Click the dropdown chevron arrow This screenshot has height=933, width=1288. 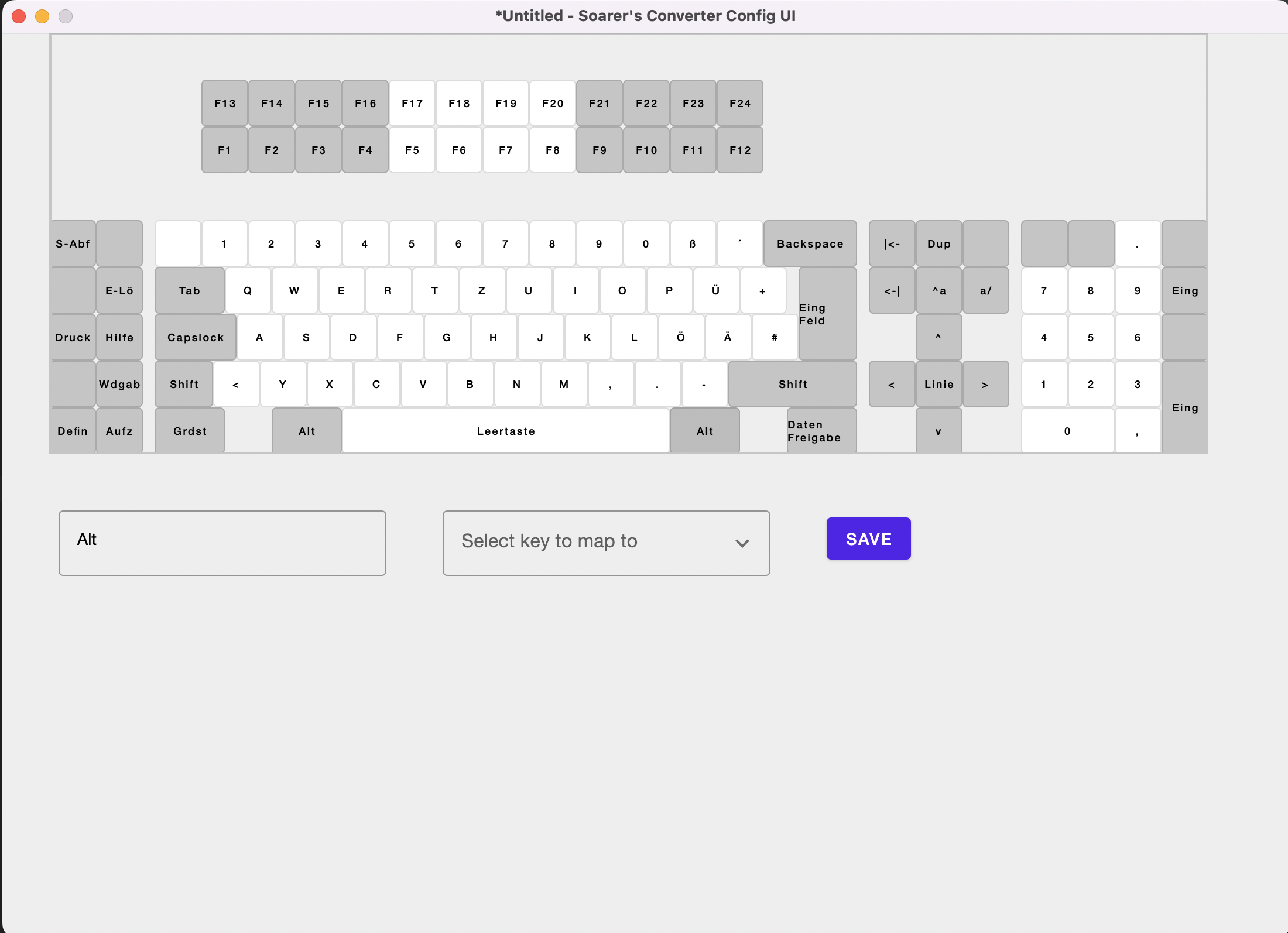point(742,543)
